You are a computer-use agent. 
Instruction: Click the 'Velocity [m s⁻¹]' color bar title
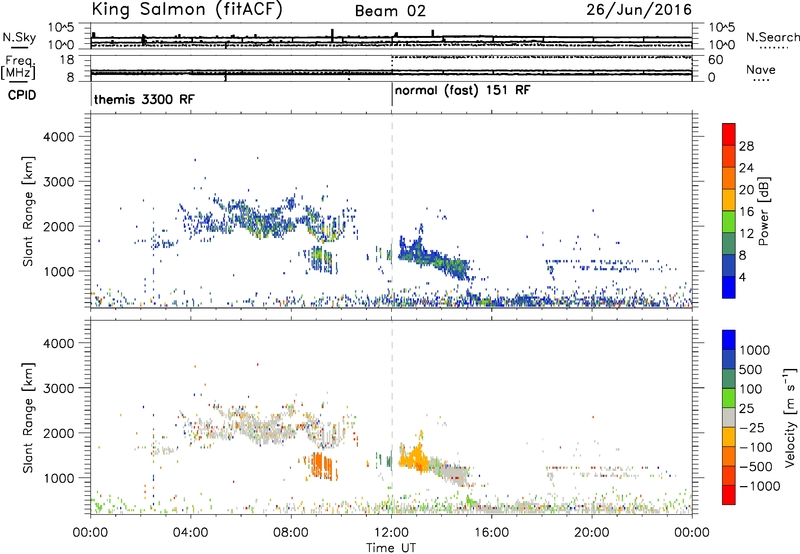click(x=790, y=417)
